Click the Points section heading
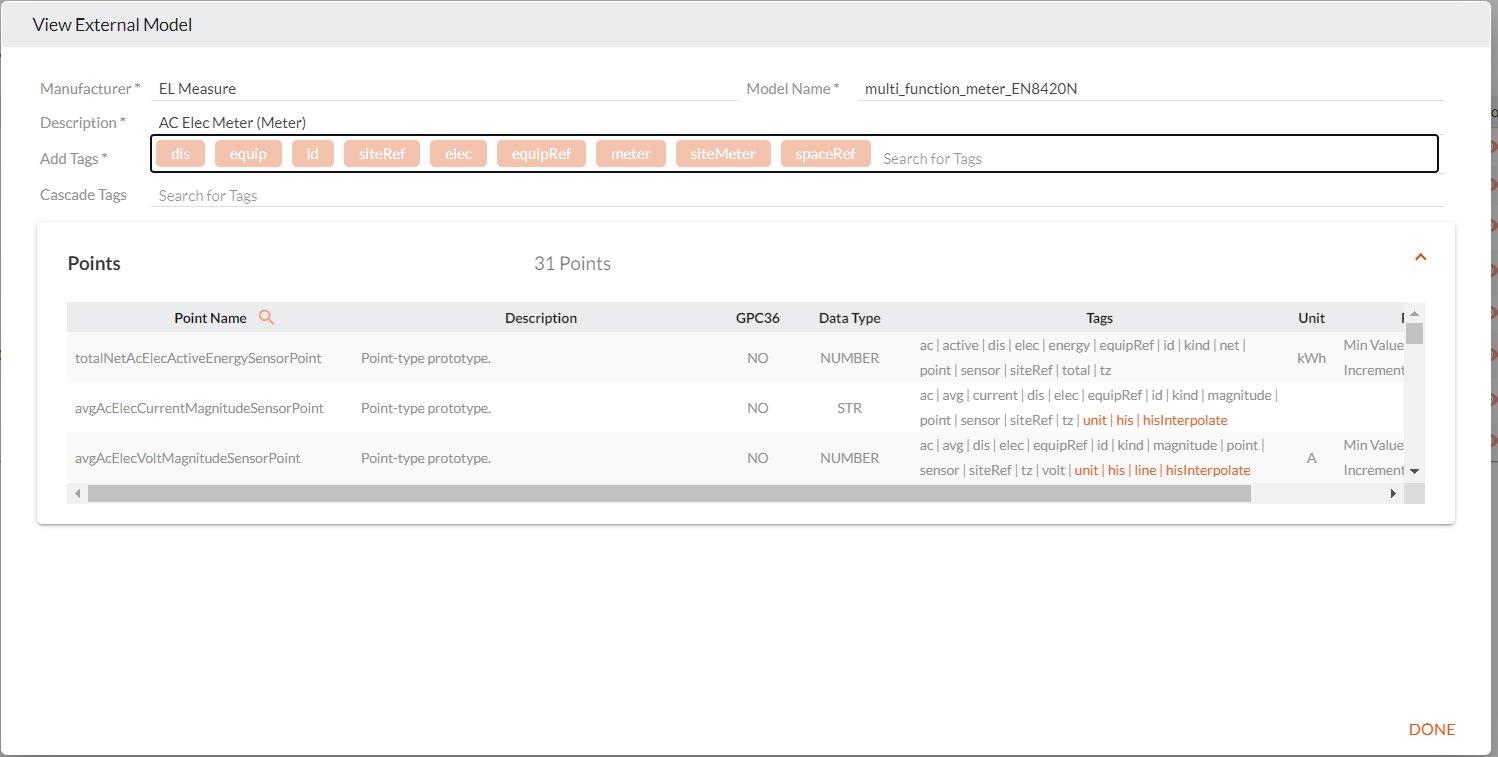 point(94,264)
